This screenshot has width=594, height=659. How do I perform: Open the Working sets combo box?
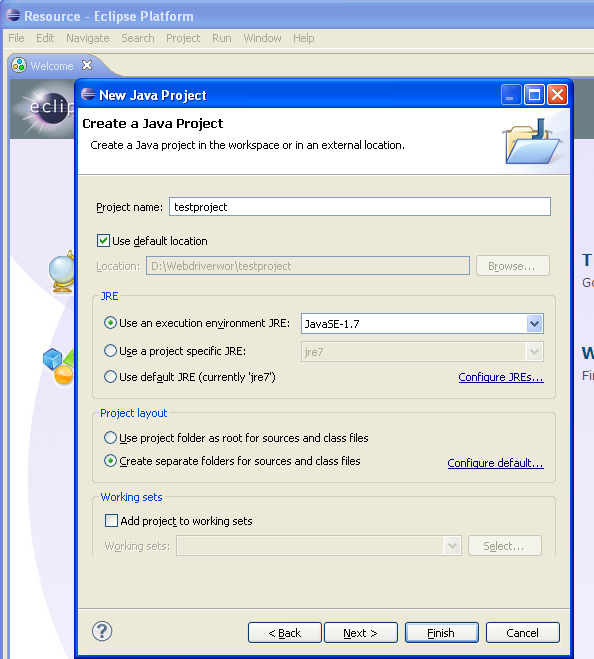319,546
